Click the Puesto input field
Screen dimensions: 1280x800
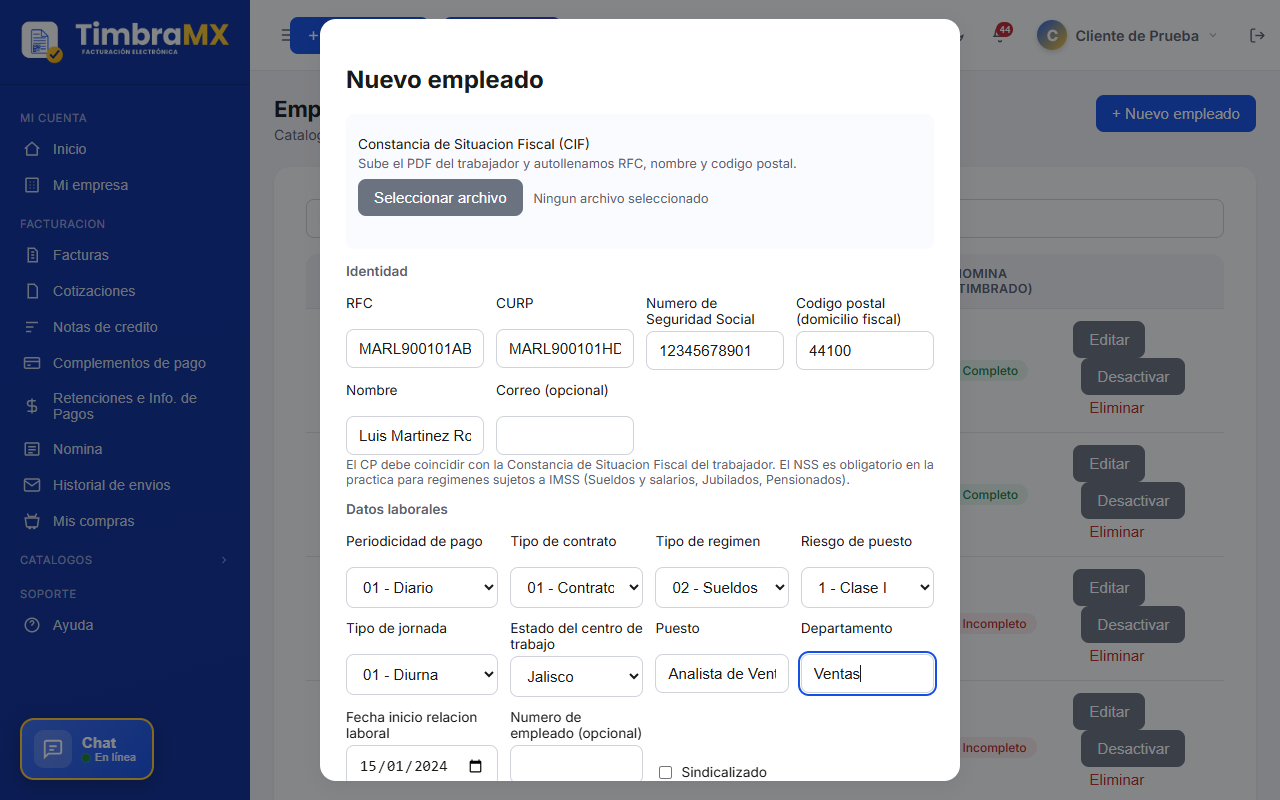(722, 673)
